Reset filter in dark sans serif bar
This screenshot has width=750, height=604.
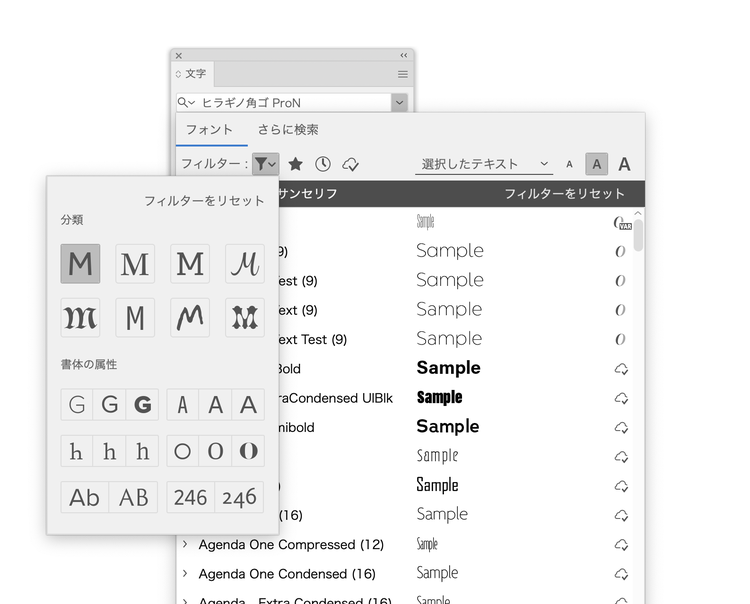click(x=565, y=194)
